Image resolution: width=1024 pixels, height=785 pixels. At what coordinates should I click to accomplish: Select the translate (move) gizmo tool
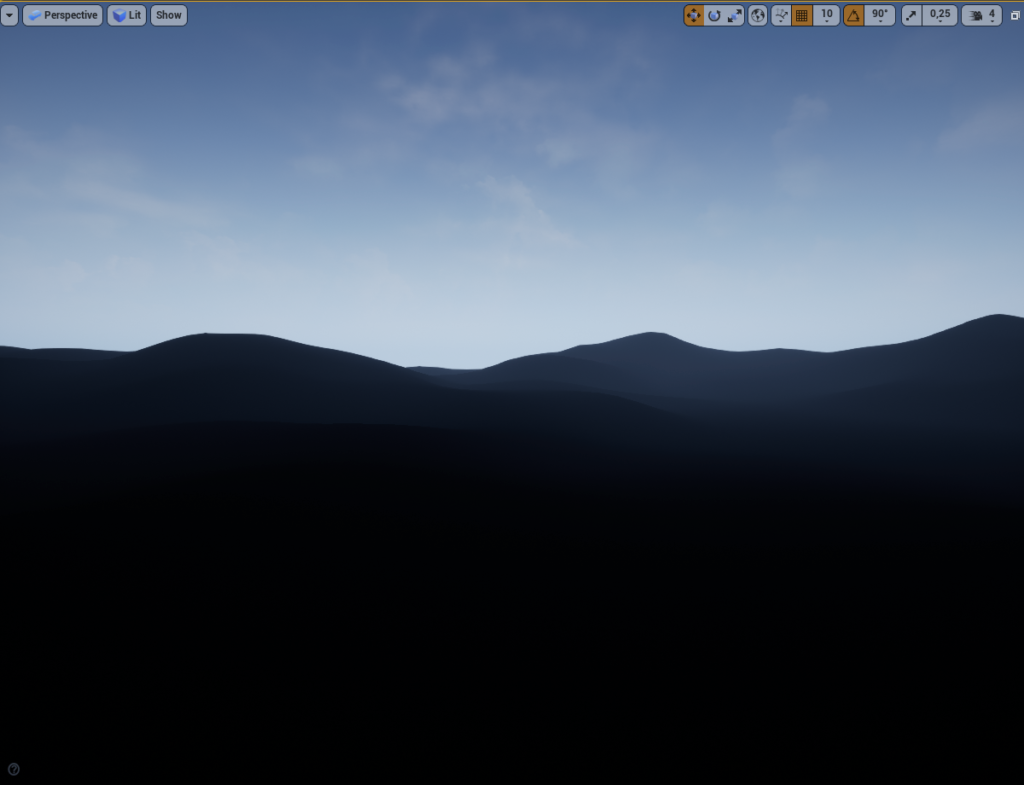(x=694, y=15)
